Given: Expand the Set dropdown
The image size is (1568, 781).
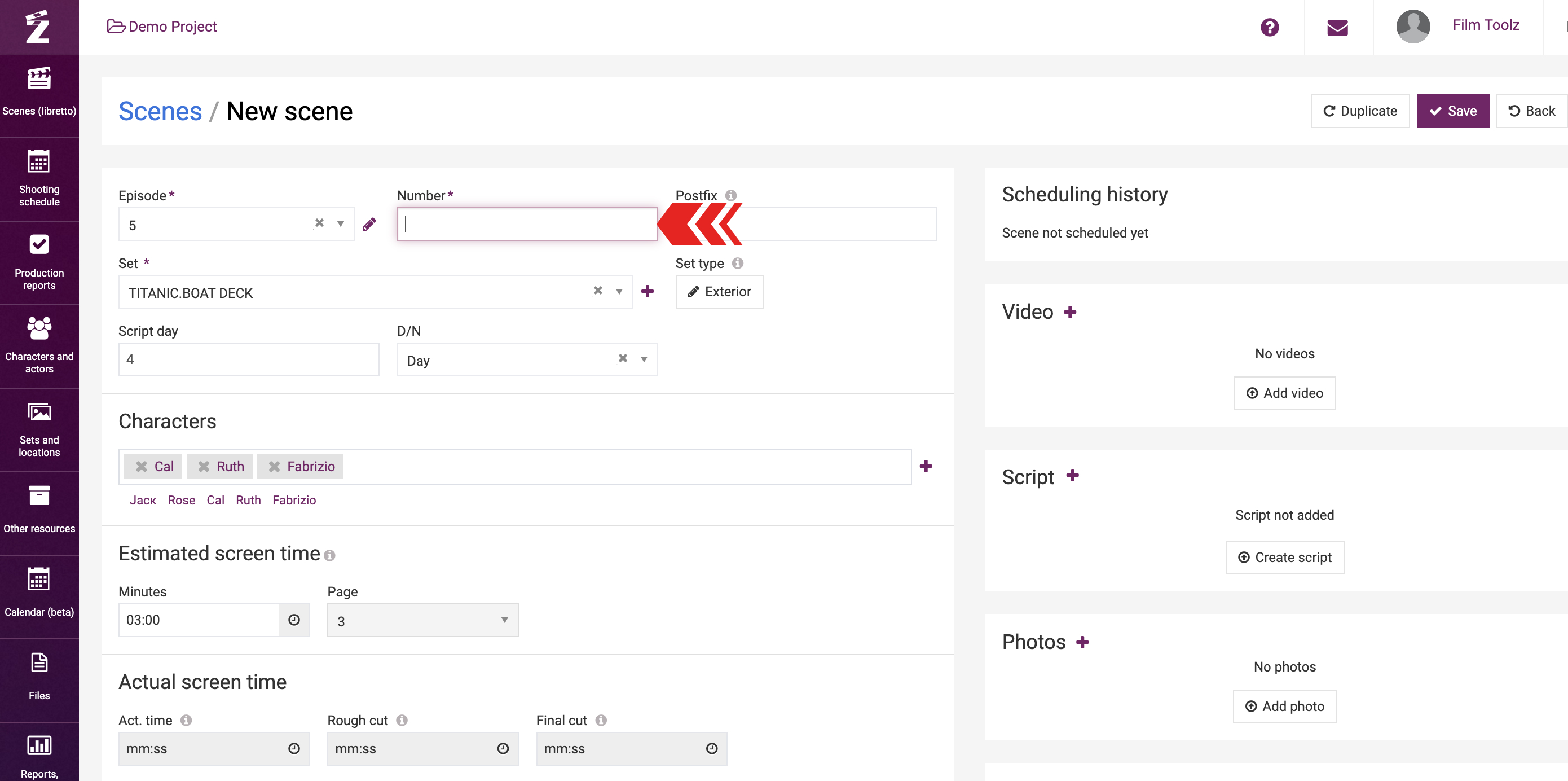Looking at the screenshot, I should (x=619, y=291).
